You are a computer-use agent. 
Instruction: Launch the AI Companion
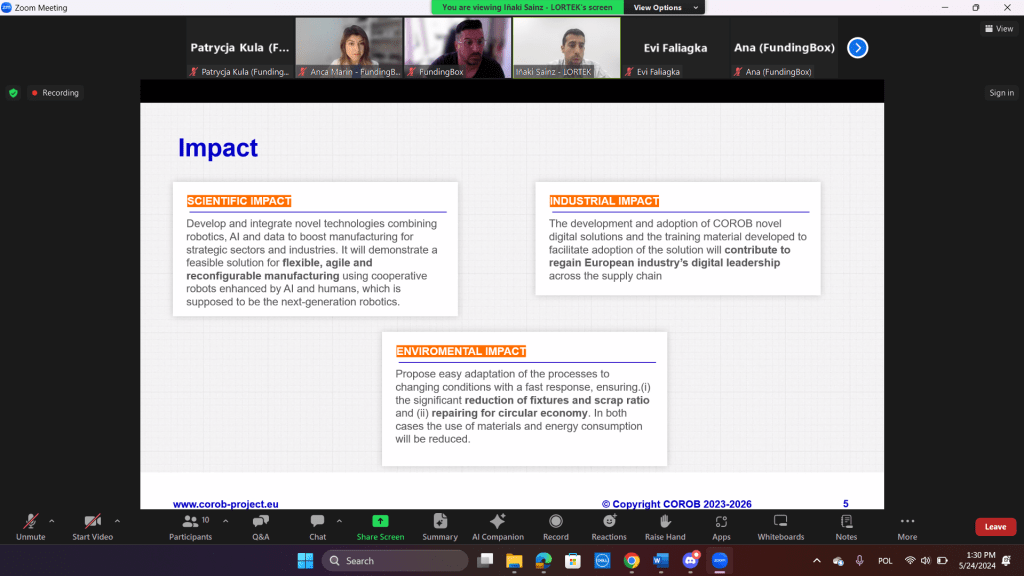click(497, 527)
